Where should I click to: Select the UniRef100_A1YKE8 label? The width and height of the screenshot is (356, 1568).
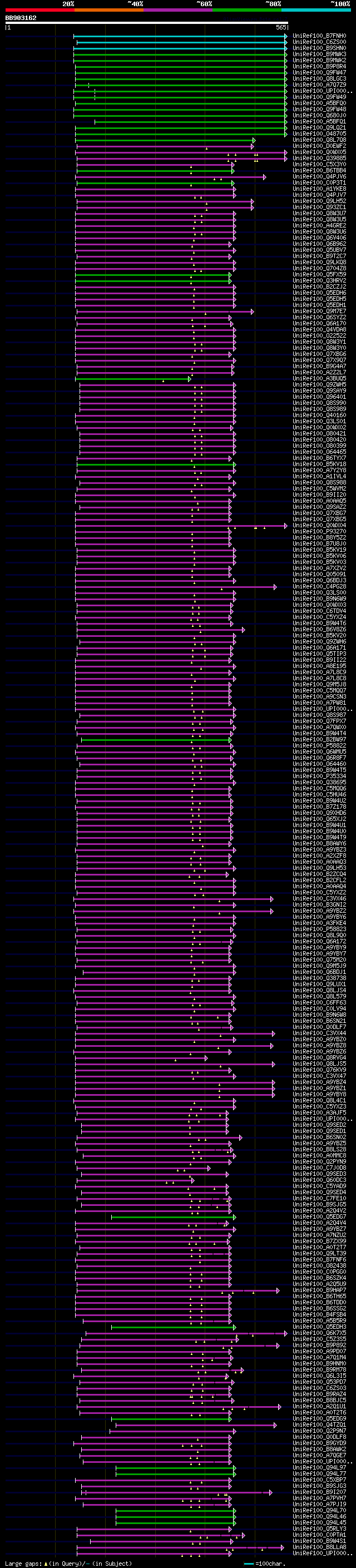(319, 189)
